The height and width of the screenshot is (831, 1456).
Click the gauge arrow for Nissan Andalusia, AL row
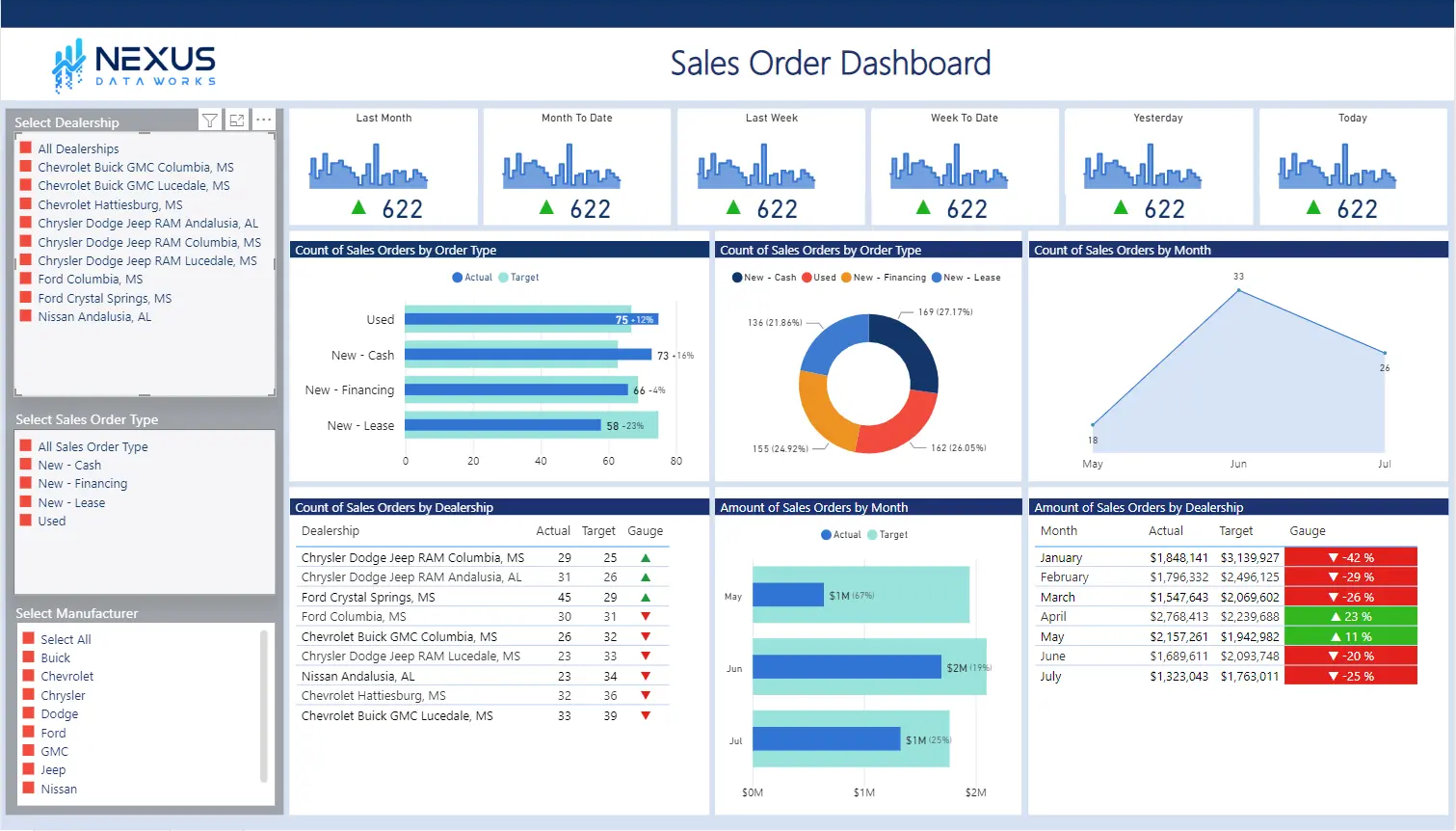click(x=646, y=677)
